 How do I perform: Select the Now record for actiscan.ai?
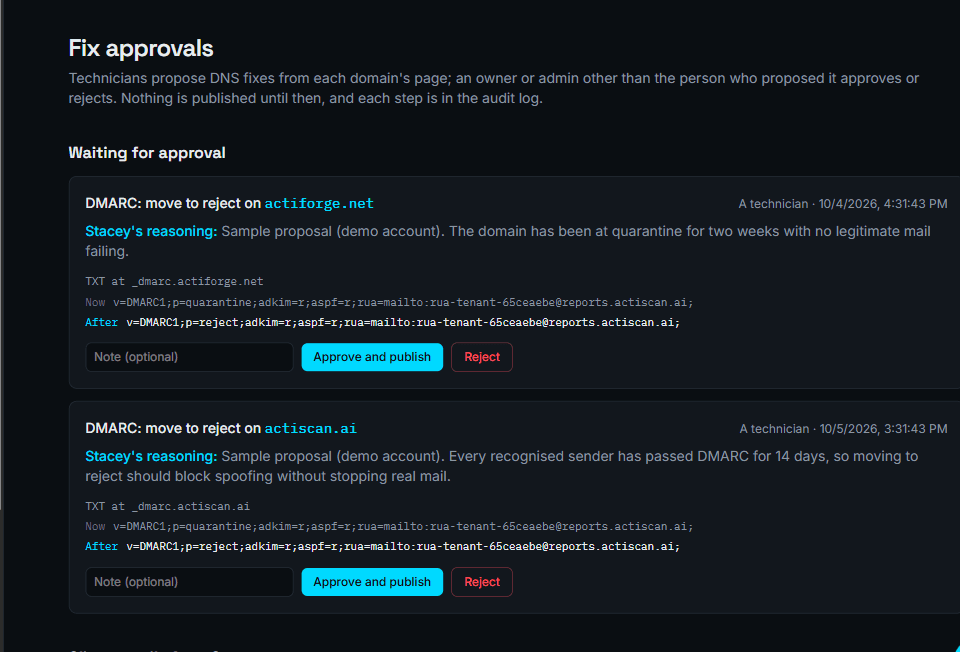pyautogui.click(x=389, y=526)
